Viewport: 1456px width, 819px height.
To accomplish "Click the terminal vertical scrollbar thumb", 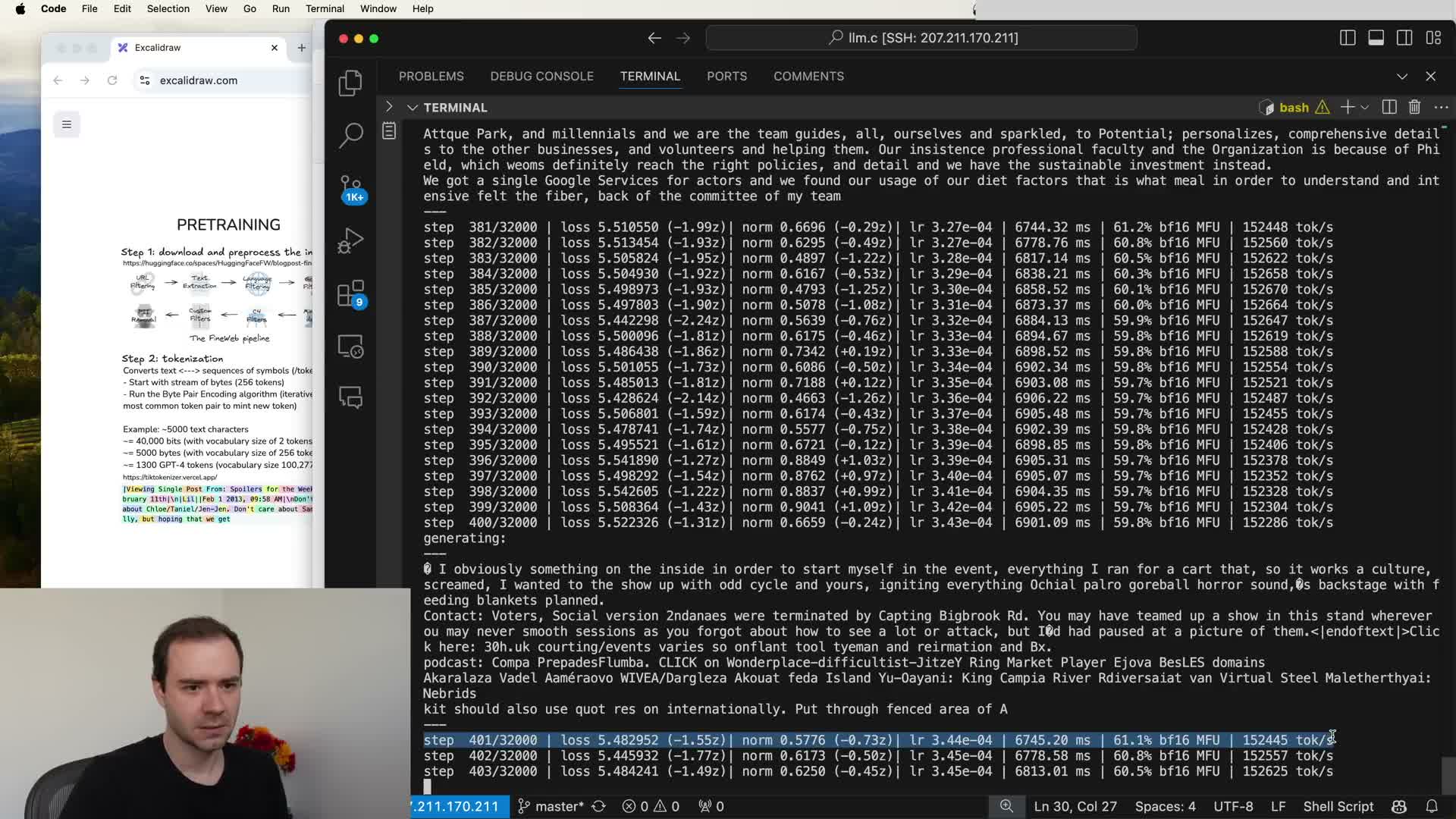I will 1448,773.
